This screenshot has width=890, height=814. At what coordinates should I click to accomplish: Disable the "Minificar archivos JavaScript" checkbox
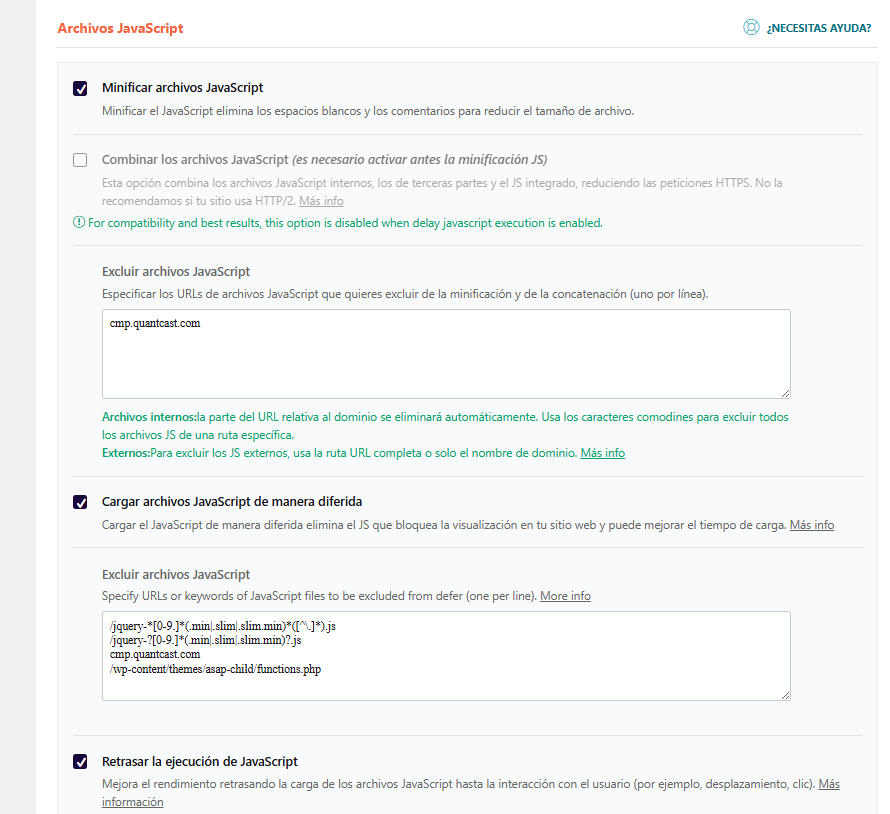80,88
